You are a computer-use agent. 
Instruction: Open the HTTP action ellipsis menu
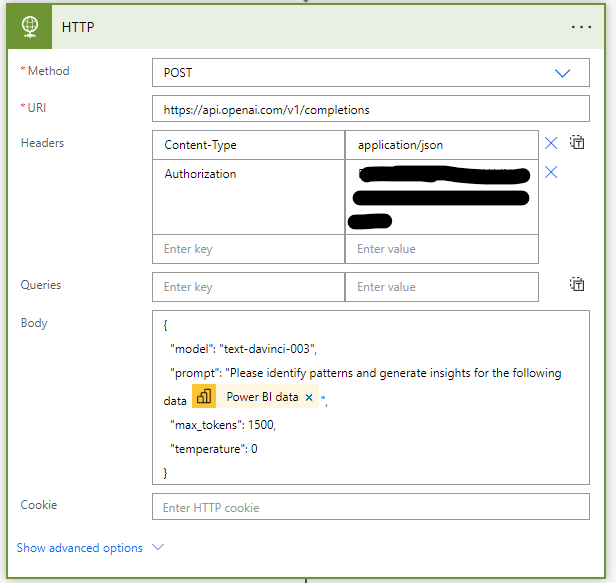click(x=581, y=27)
